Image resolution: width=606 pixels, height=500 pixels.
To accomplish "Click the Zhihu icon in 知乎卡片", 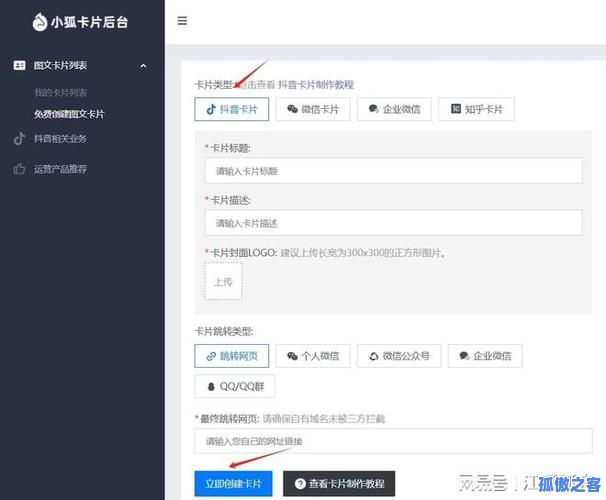I will tap(456, 109).
